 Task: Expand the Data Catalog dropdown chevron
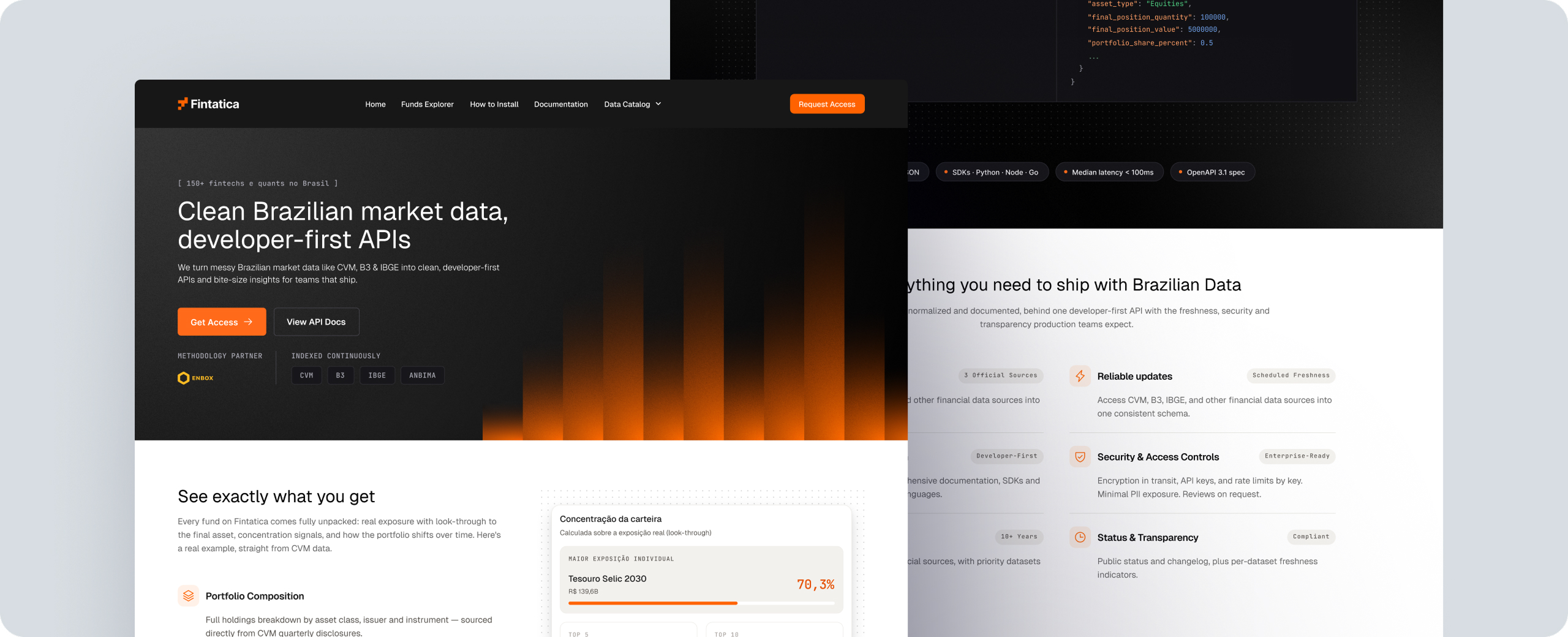click(658, 104)
